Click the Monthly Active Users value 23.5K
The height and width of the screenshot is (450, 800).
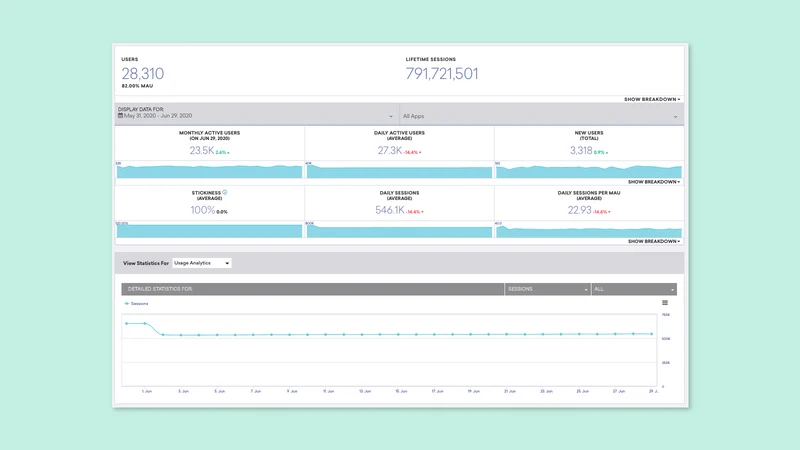click(x=202, y=151)
